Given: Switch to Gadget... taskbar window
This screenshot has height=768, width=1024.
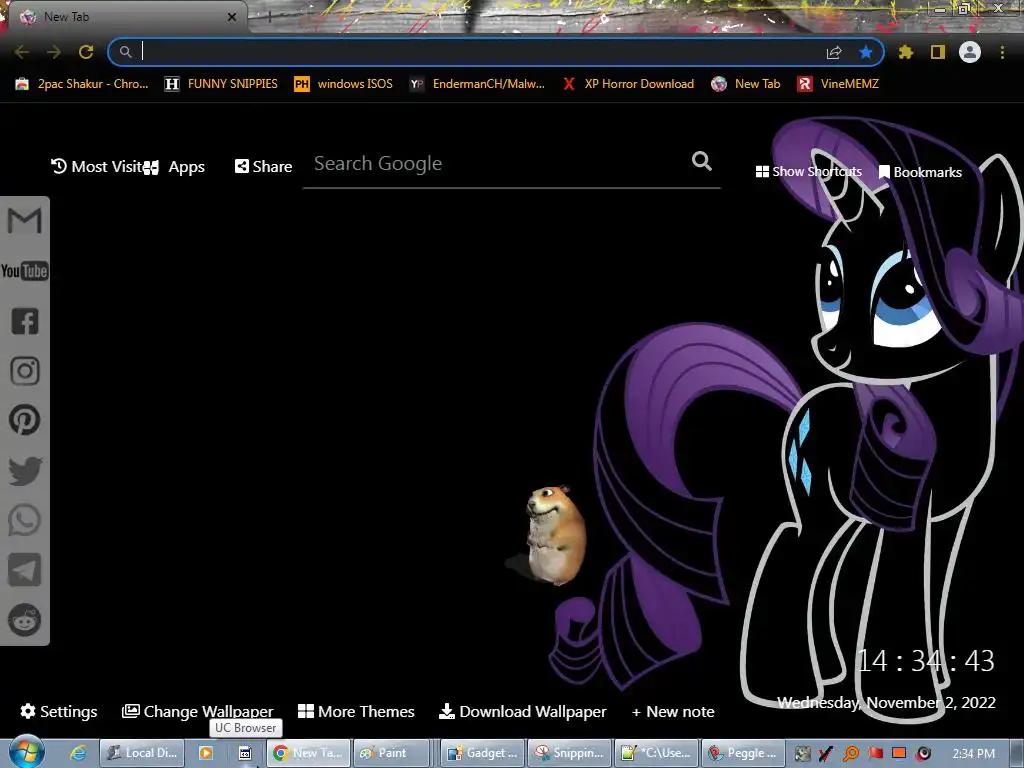Looking at the screenshot, I should point(483,753).
